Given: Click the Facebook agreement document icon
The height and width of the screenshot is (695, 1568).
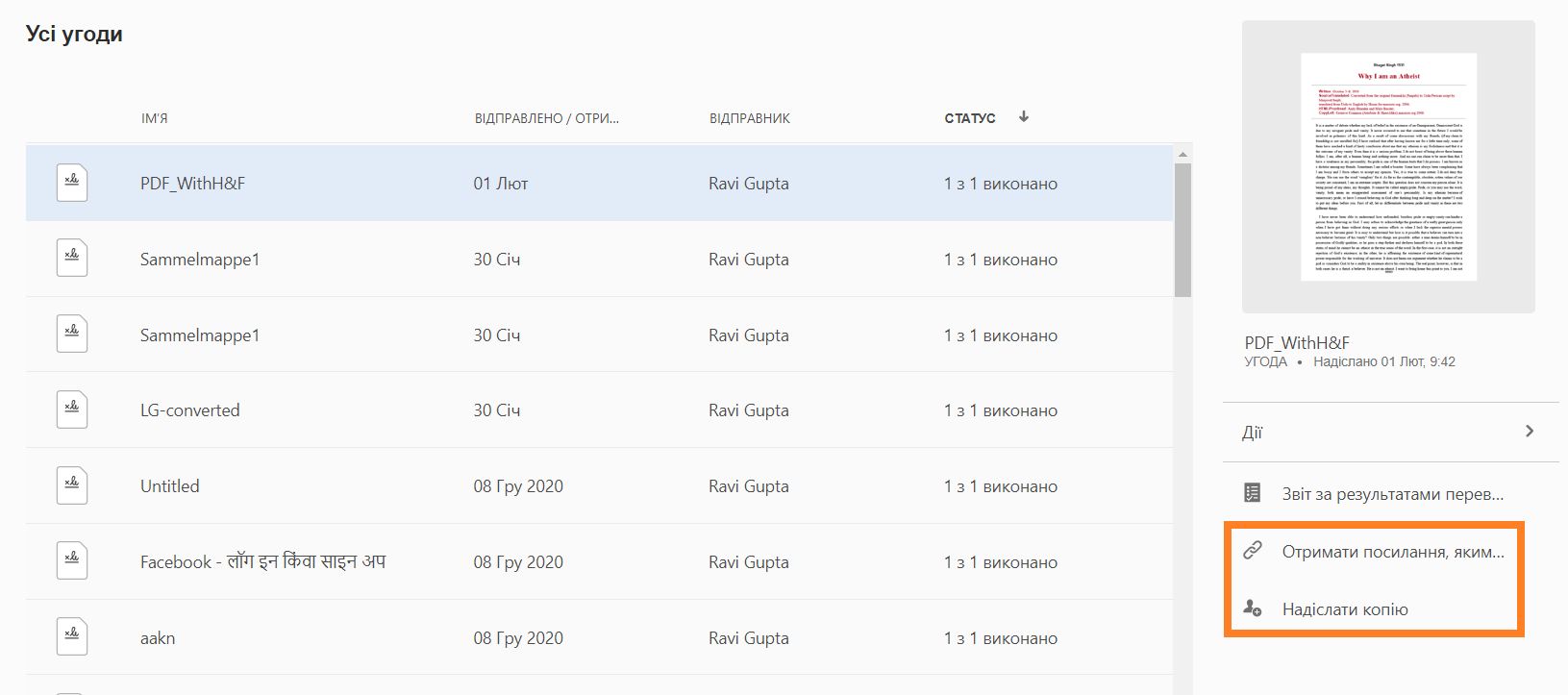Looking at the screenshot, I should pyautogui.click(x=72, y=560).
